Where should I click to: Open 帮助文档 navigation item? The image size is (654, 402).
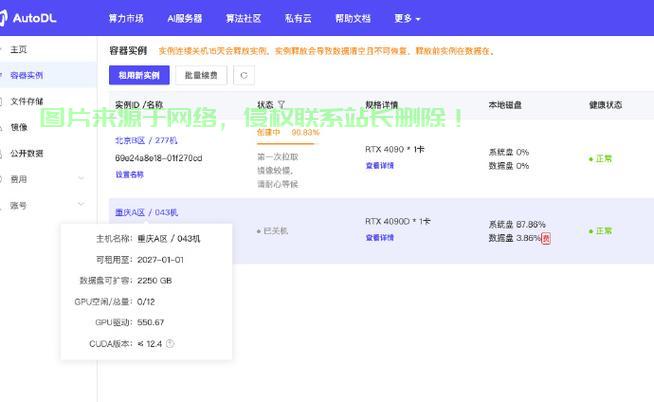(x=353, y=18)
